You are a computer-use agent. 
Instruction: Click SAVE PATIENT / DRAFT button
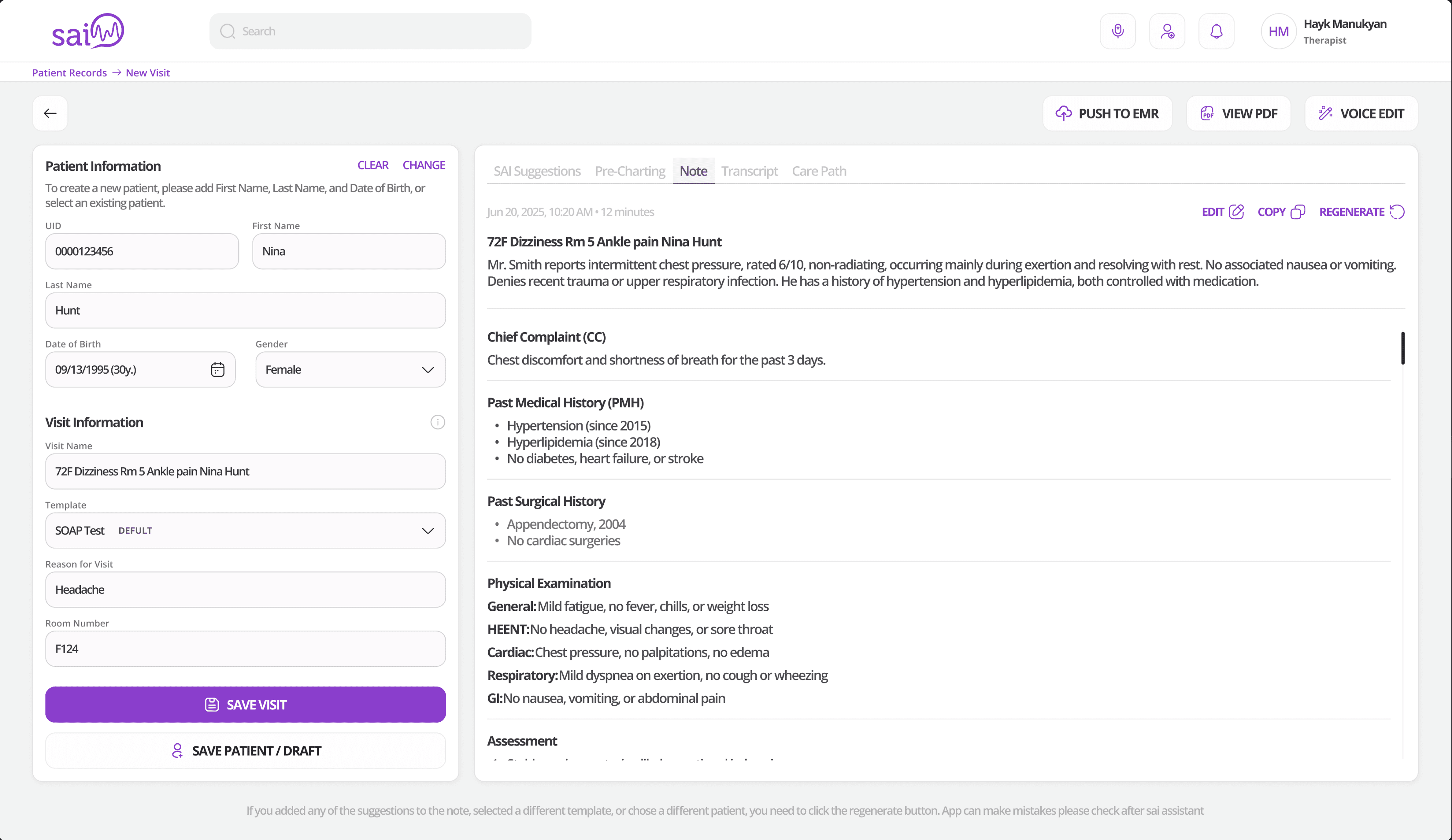[x=246, y=750]
